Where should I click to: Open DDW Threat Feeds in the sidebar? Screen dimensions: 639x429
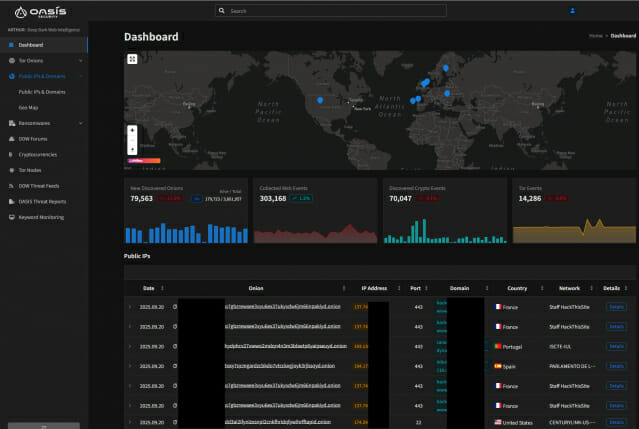point(39,186)
